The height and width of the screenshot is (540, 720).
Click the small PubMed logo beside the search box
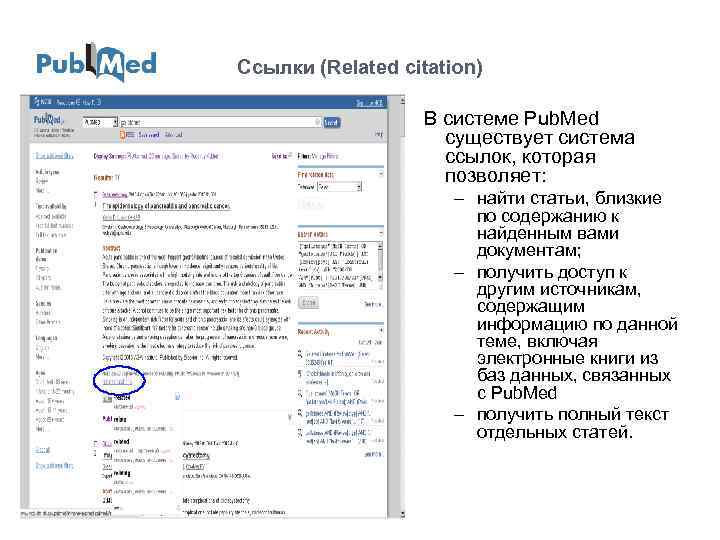[x=47, y=120]
